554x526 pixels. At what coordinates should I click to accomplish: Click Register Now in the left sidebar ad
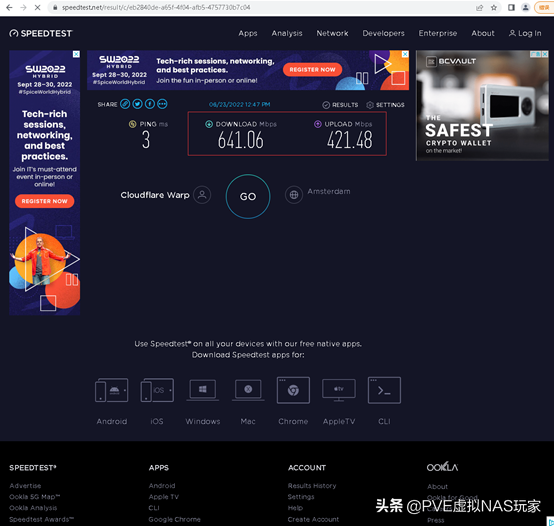tap(45, 201)
